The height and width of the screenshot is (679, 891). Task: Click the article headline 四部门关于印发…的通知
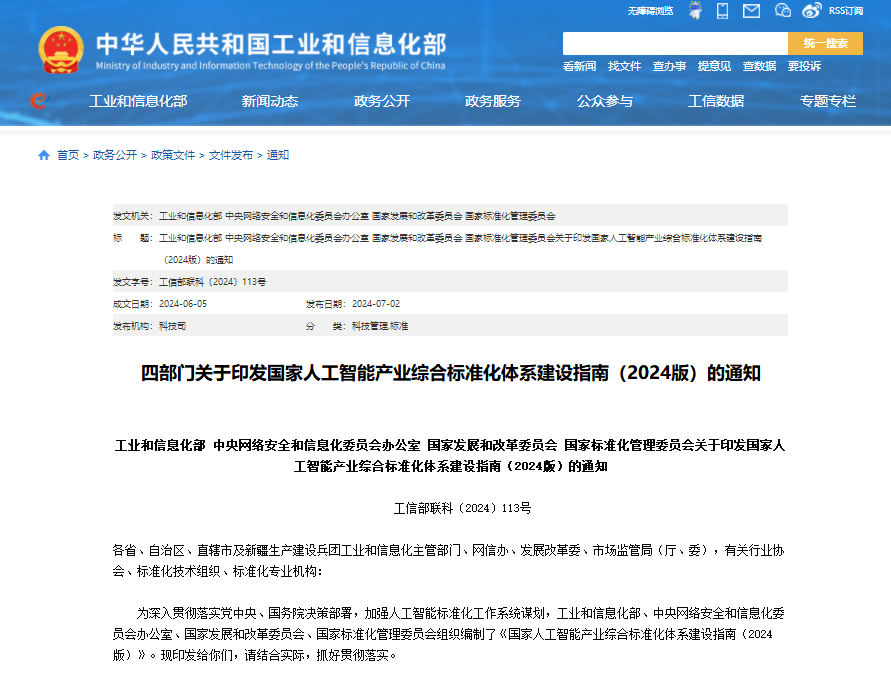451,373
